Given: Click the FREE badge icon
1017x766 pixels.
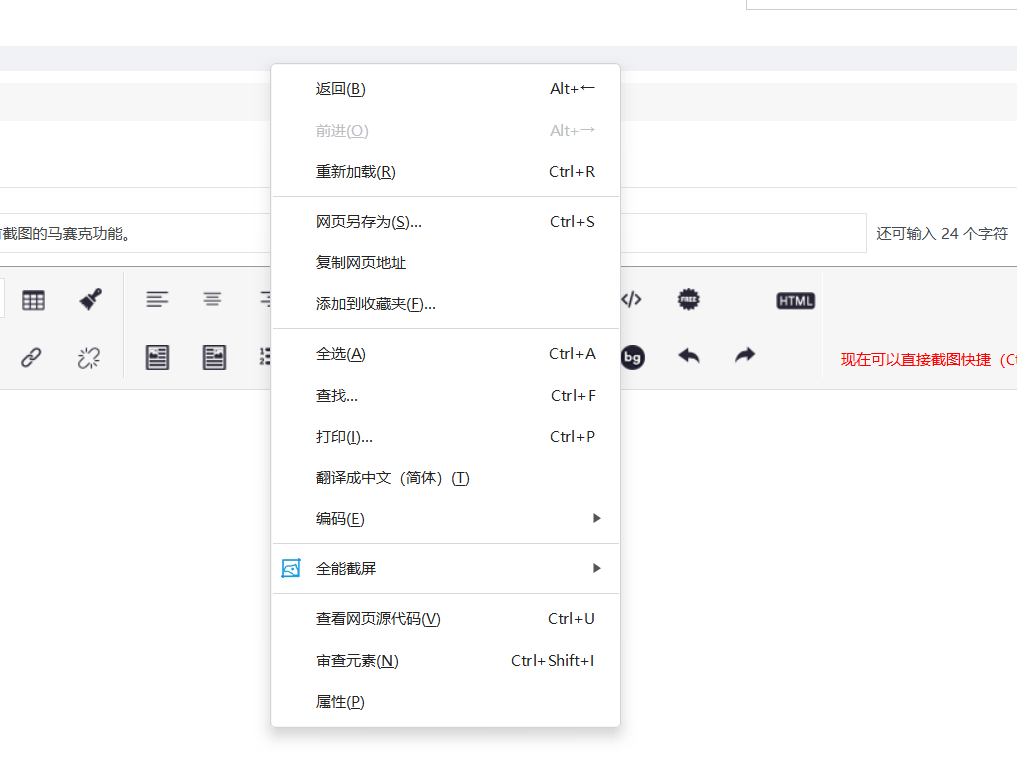Looking at the screenshot, I should tap(688, 300).
